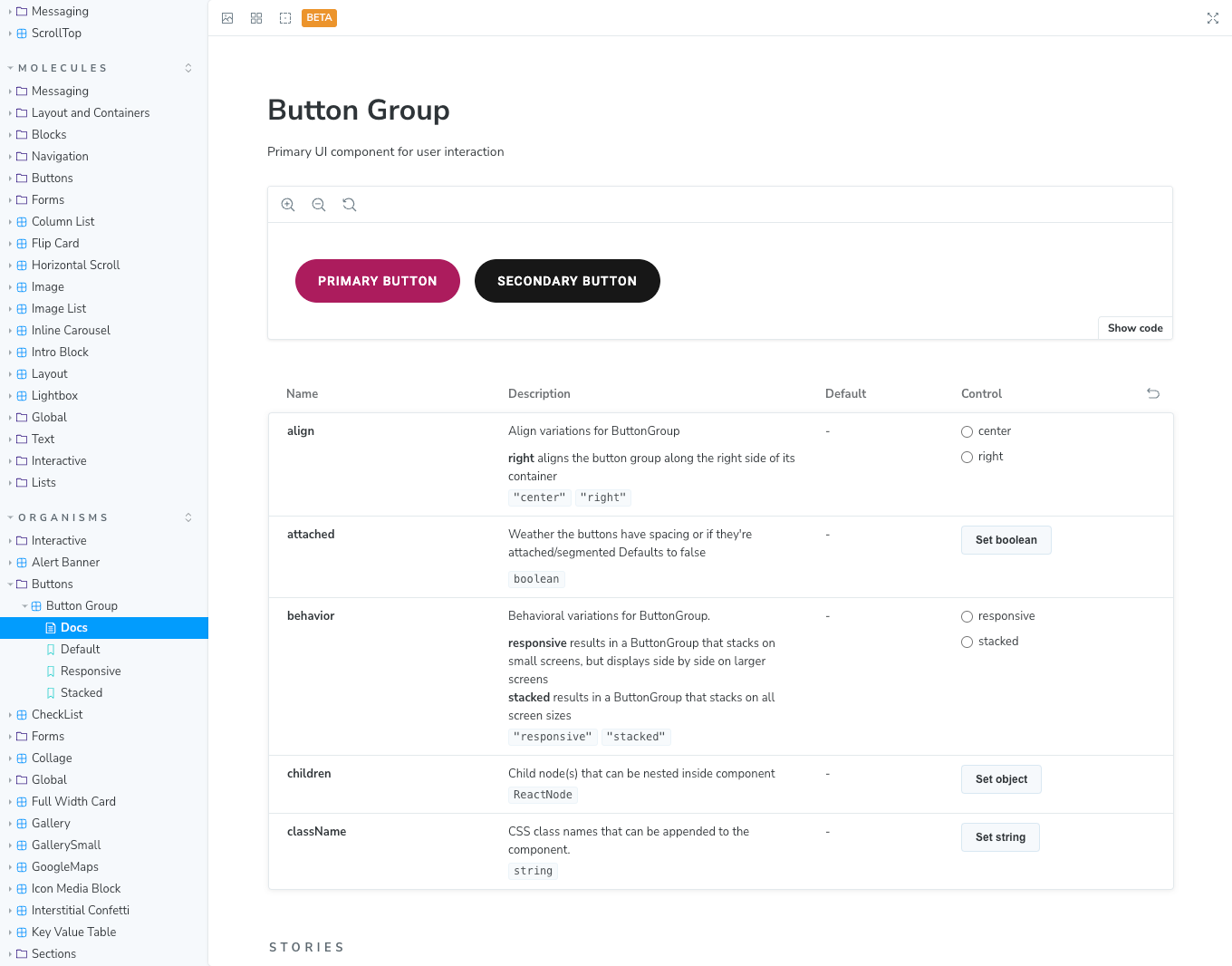Click the orange BETA badge

[x=319, y=17]
